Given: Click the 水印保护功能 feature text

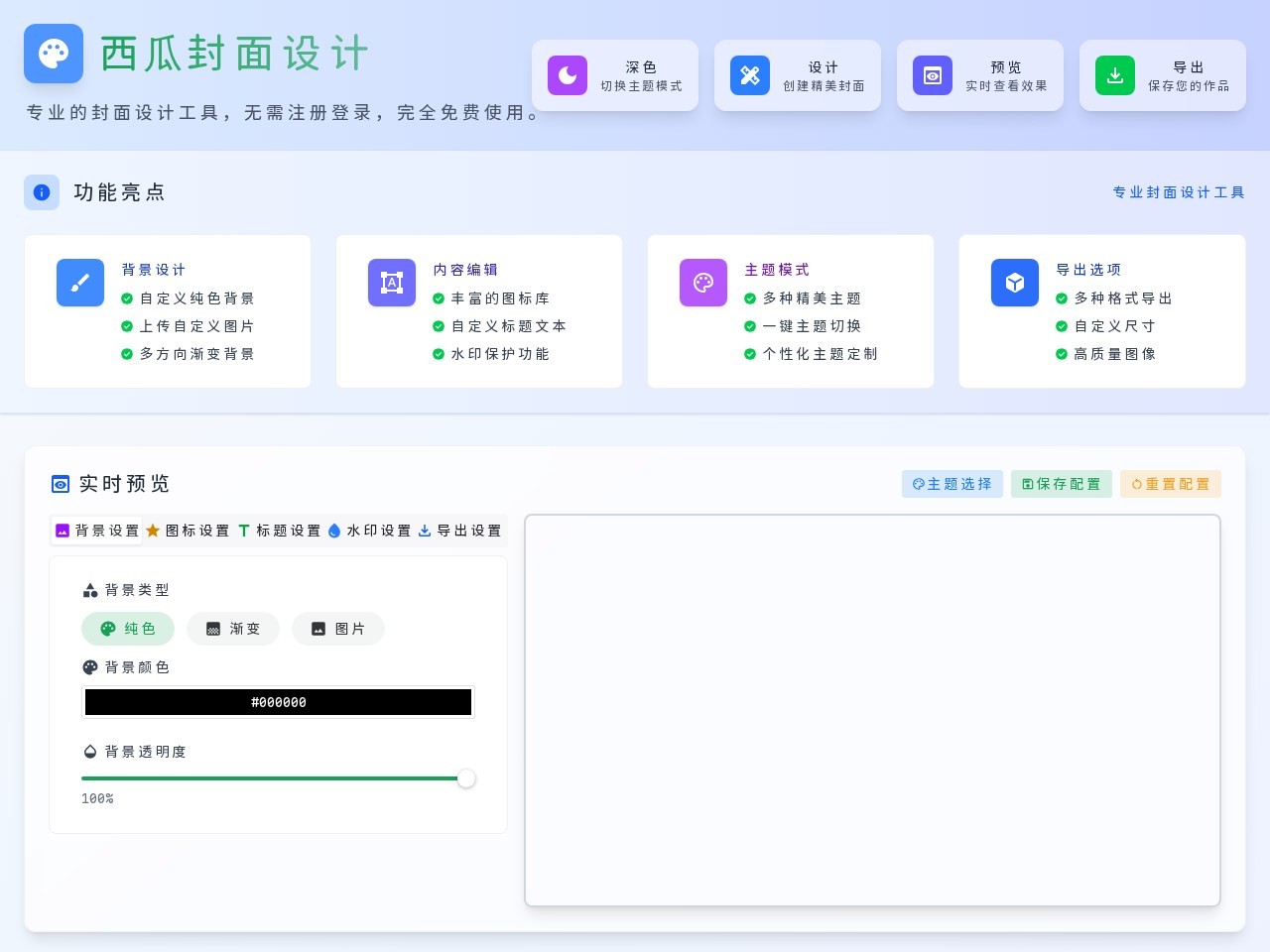Looking at the screenshot, I should coord(500,354).
